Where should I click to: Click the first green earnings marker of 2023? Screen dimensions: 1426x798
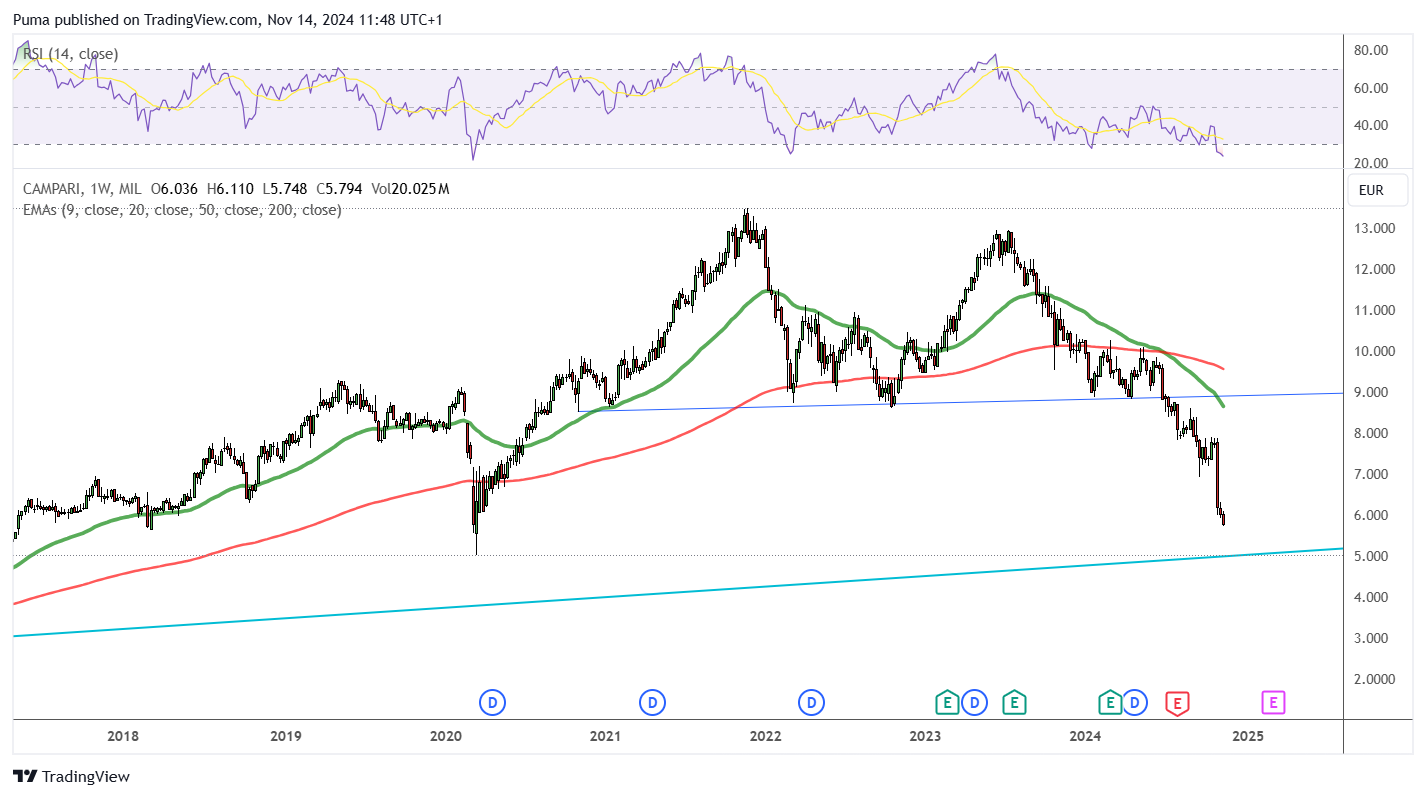(947, 703)
